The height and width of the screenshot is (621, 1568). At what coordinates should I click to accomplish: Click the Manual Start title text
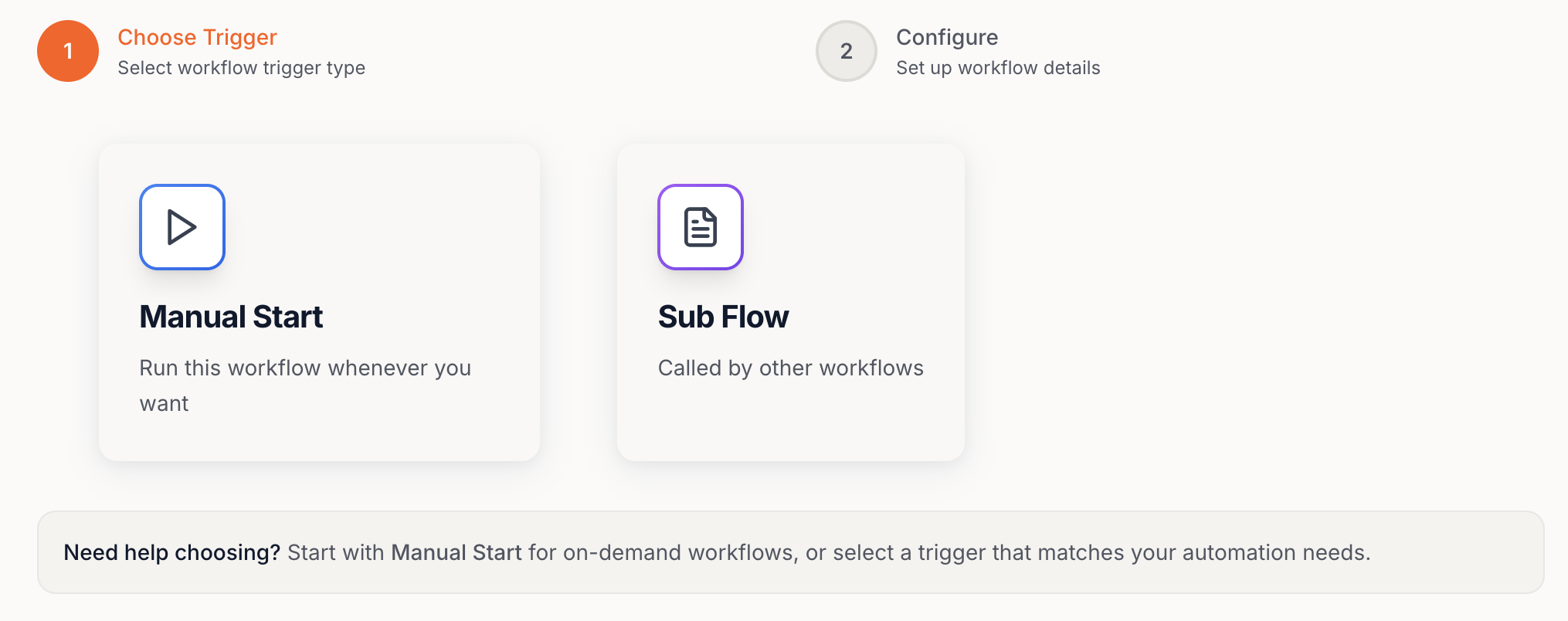231,317
